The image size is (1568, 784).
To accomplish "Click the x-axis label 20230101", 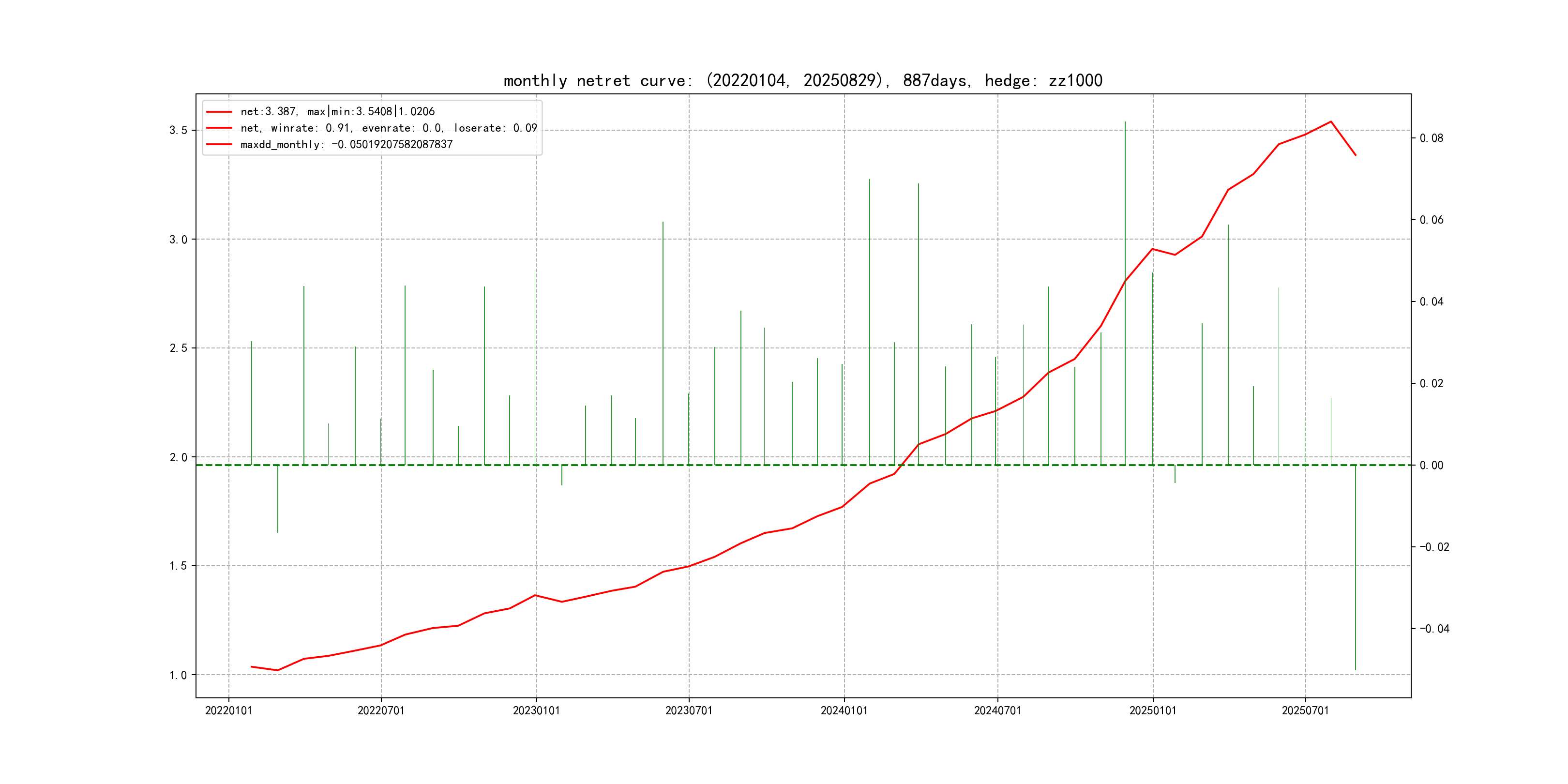I will [536, 710].
